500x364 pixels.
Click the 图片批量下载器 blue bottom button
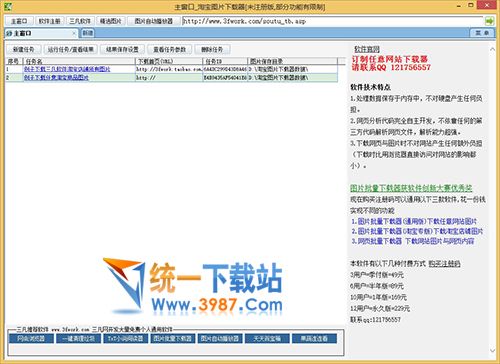(x=173, y=338)
